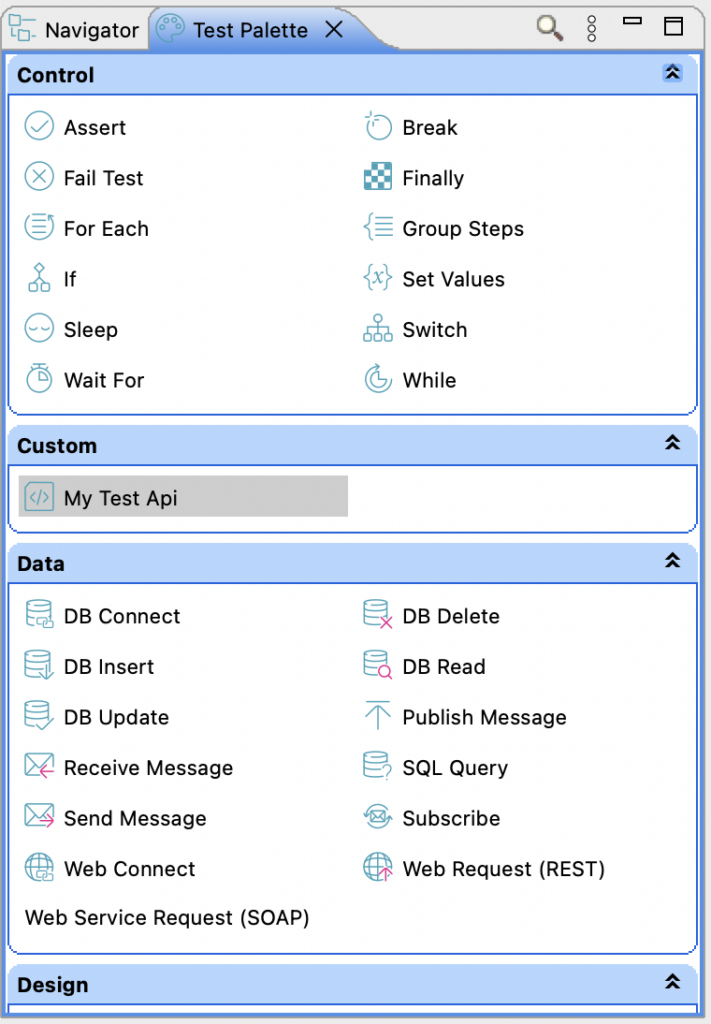711x1024 pixels.
Task: Pick the DB Update icon
Action: pos(39,715)
